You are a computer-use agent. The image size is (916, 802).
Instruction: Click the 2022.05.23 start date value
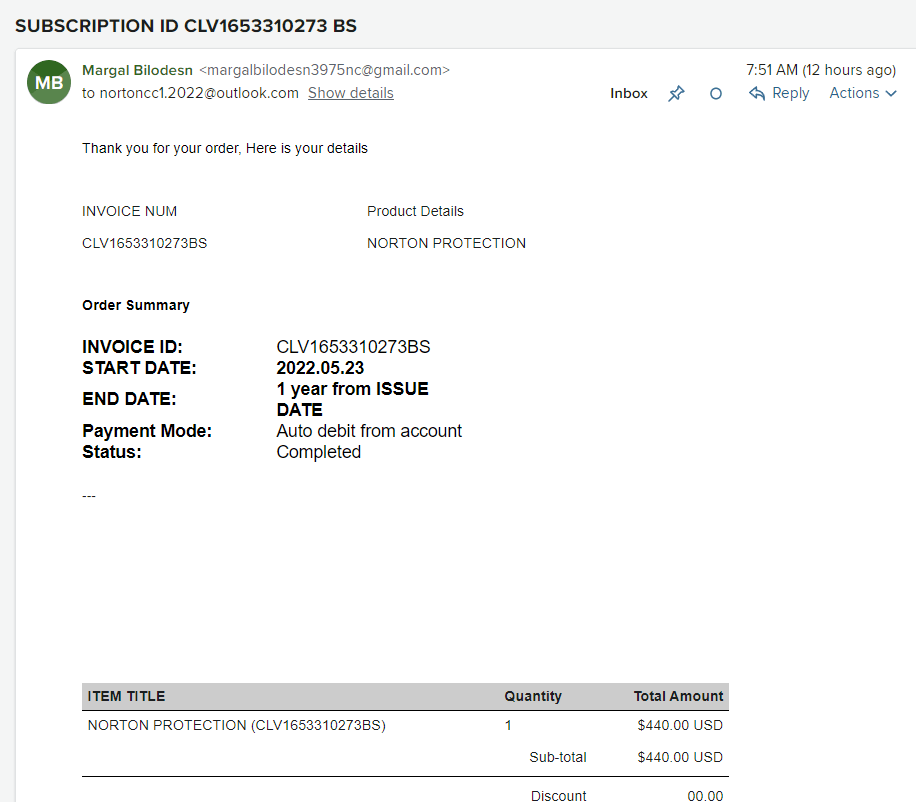point(320,368)
